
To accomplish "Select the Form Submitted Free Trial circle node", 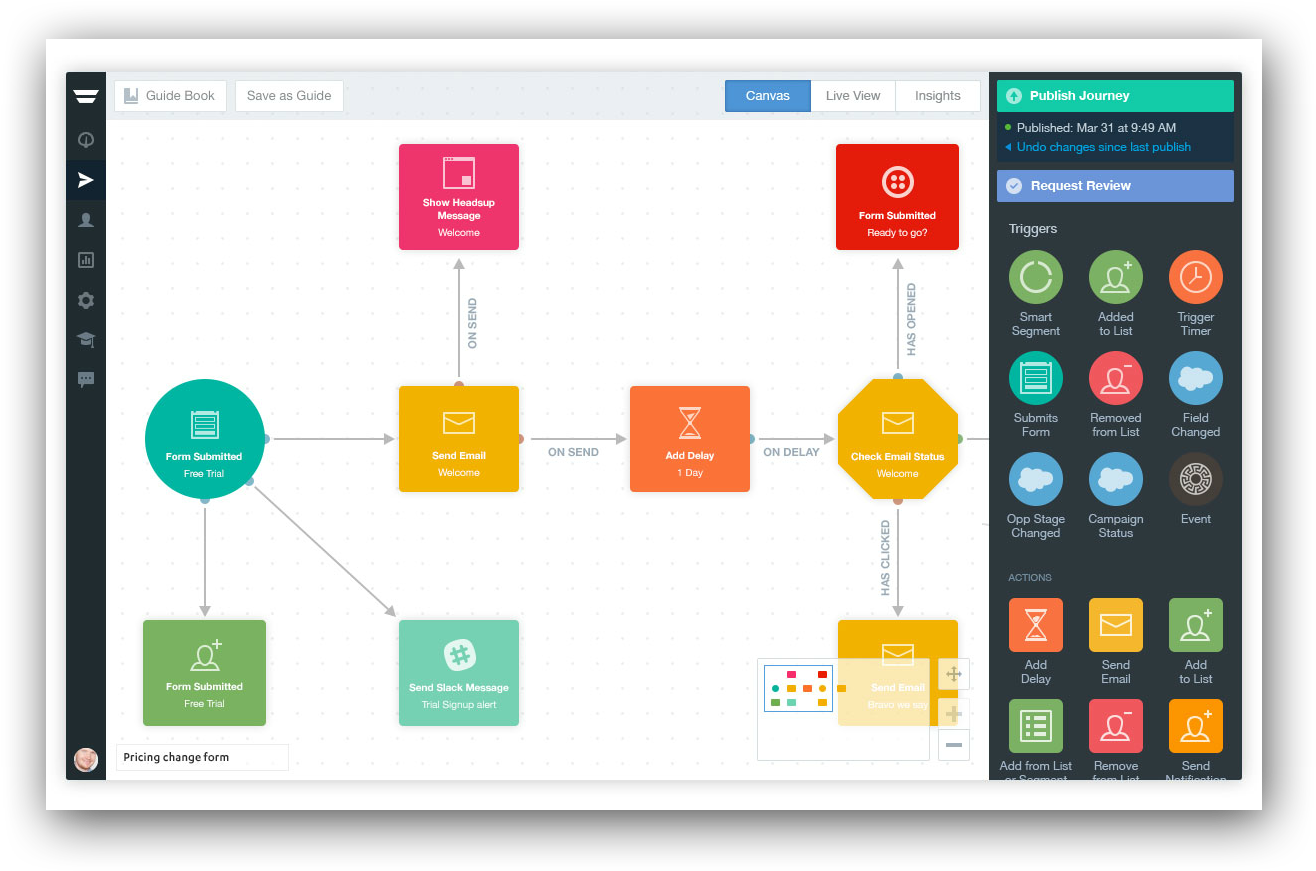I will (204, 439).
